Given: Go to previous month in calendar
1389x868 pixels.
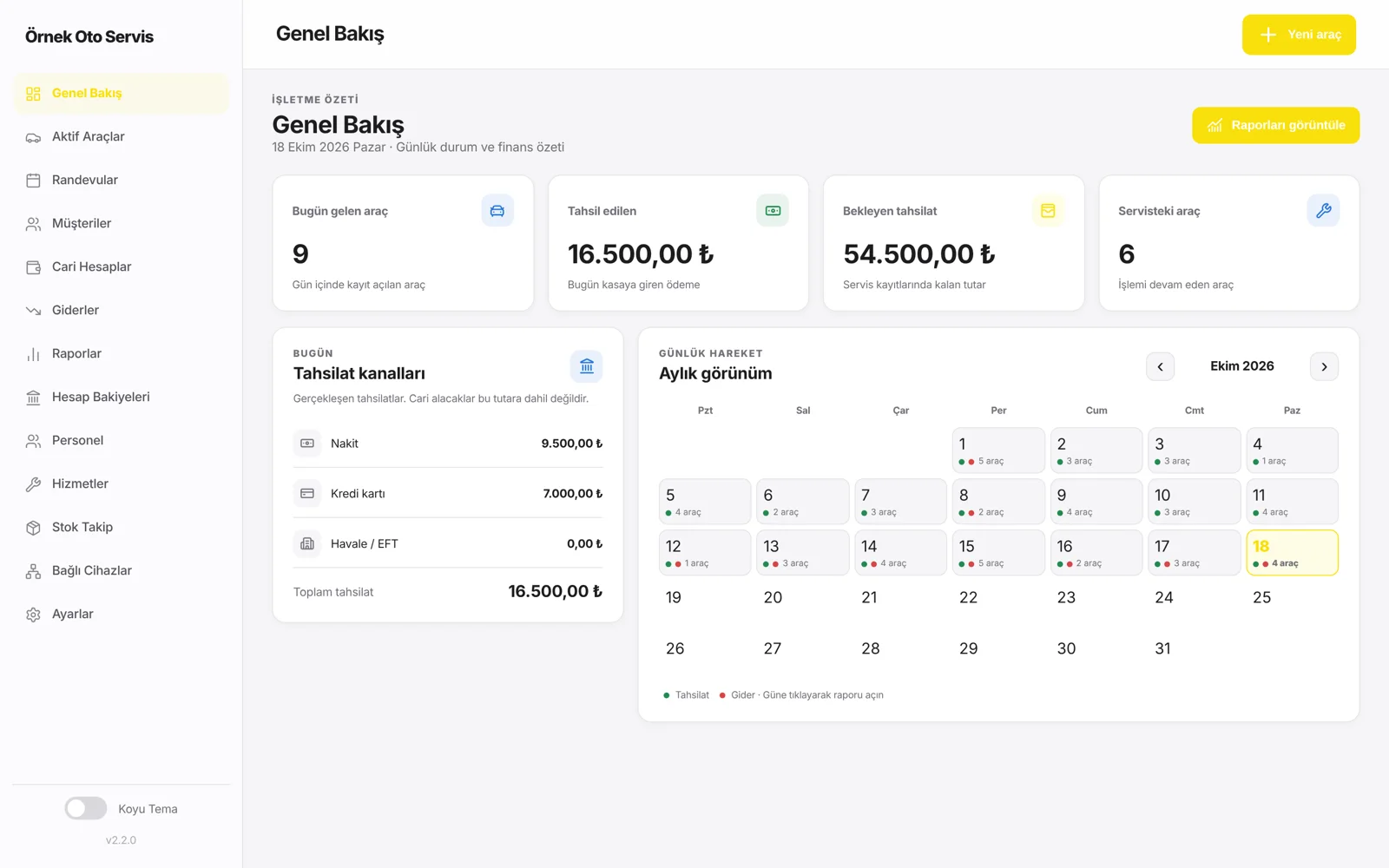Looking at the screenshot, I should [1160, 366].
